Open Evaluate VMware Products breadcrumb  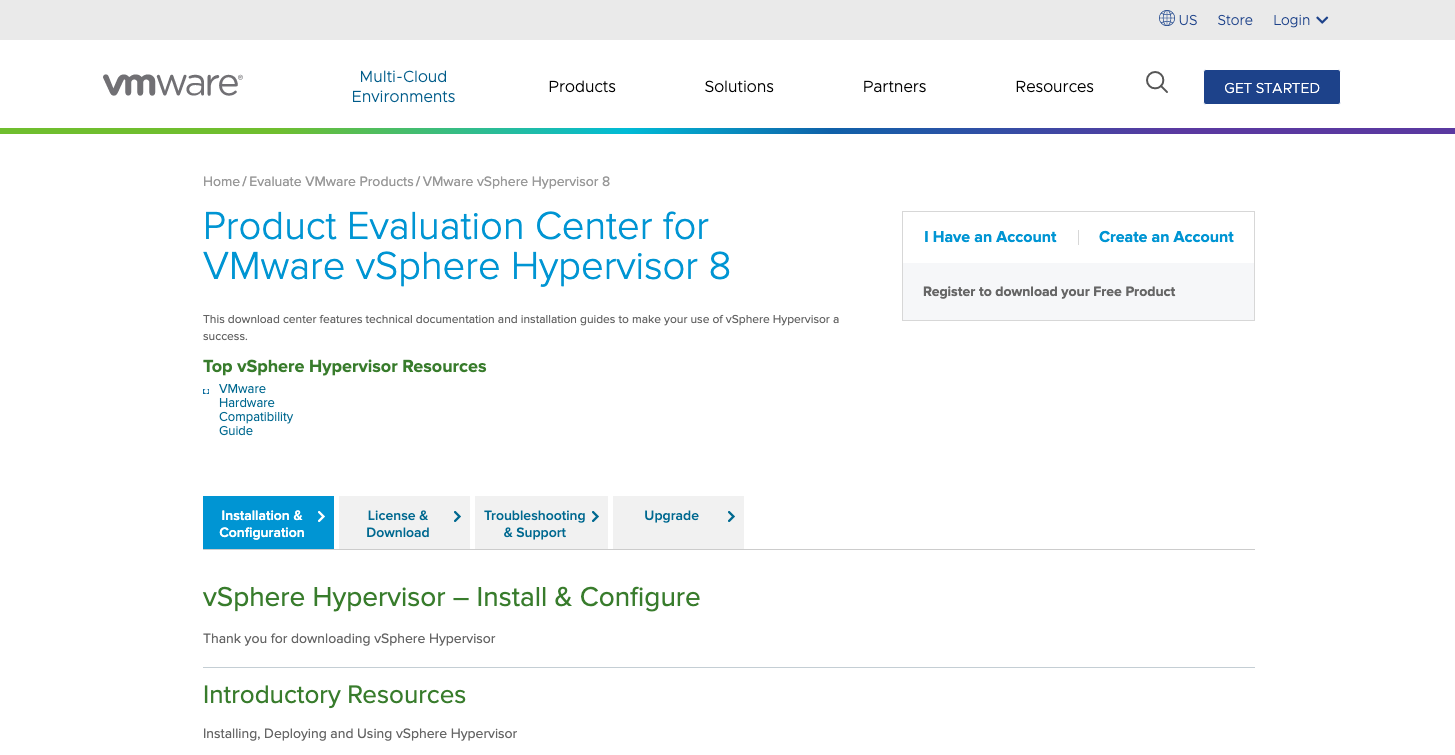click(331, 182)
